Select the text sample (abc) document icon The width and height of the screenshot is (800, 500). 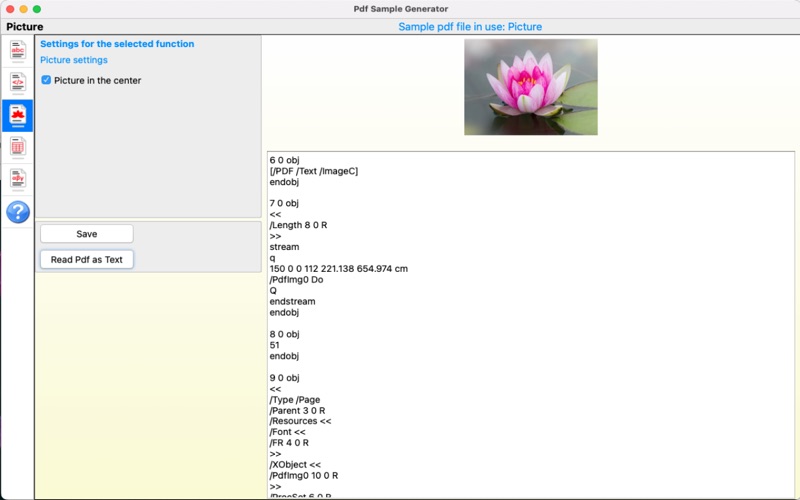18,51
